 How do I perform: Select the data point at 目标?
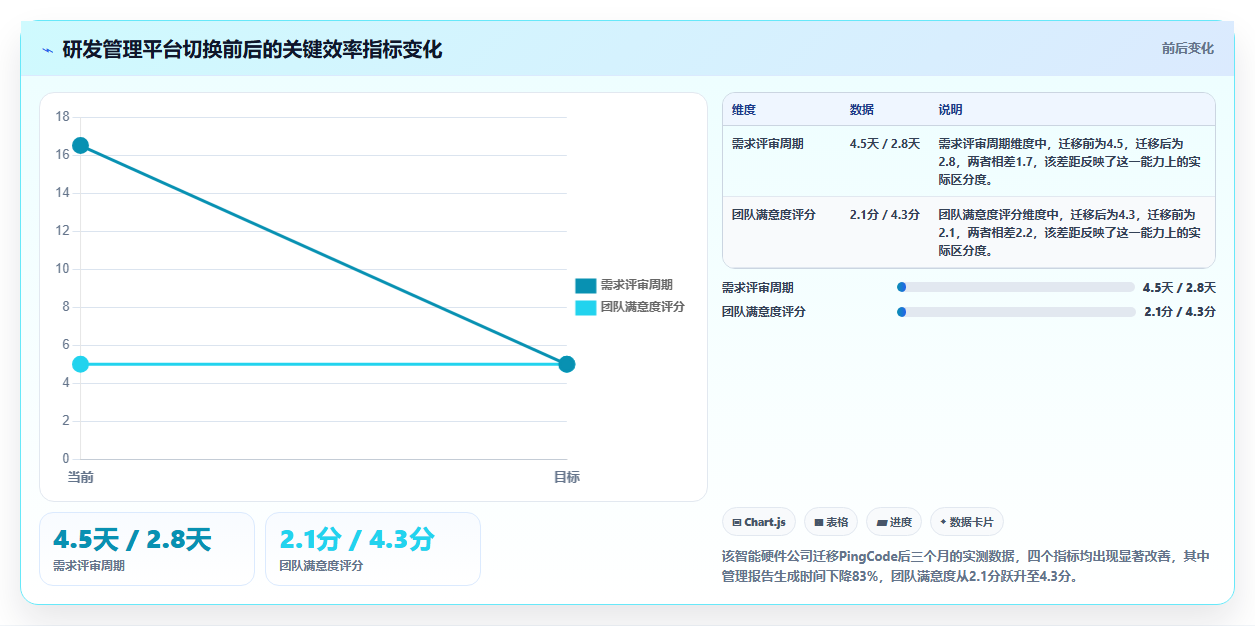coord(567,364)
